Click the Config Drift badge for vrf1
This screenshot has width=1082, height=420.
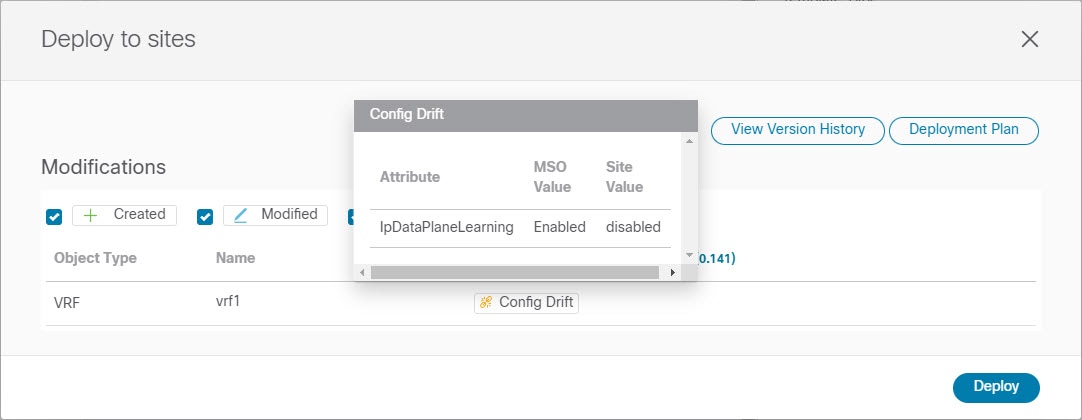point(527,303)
